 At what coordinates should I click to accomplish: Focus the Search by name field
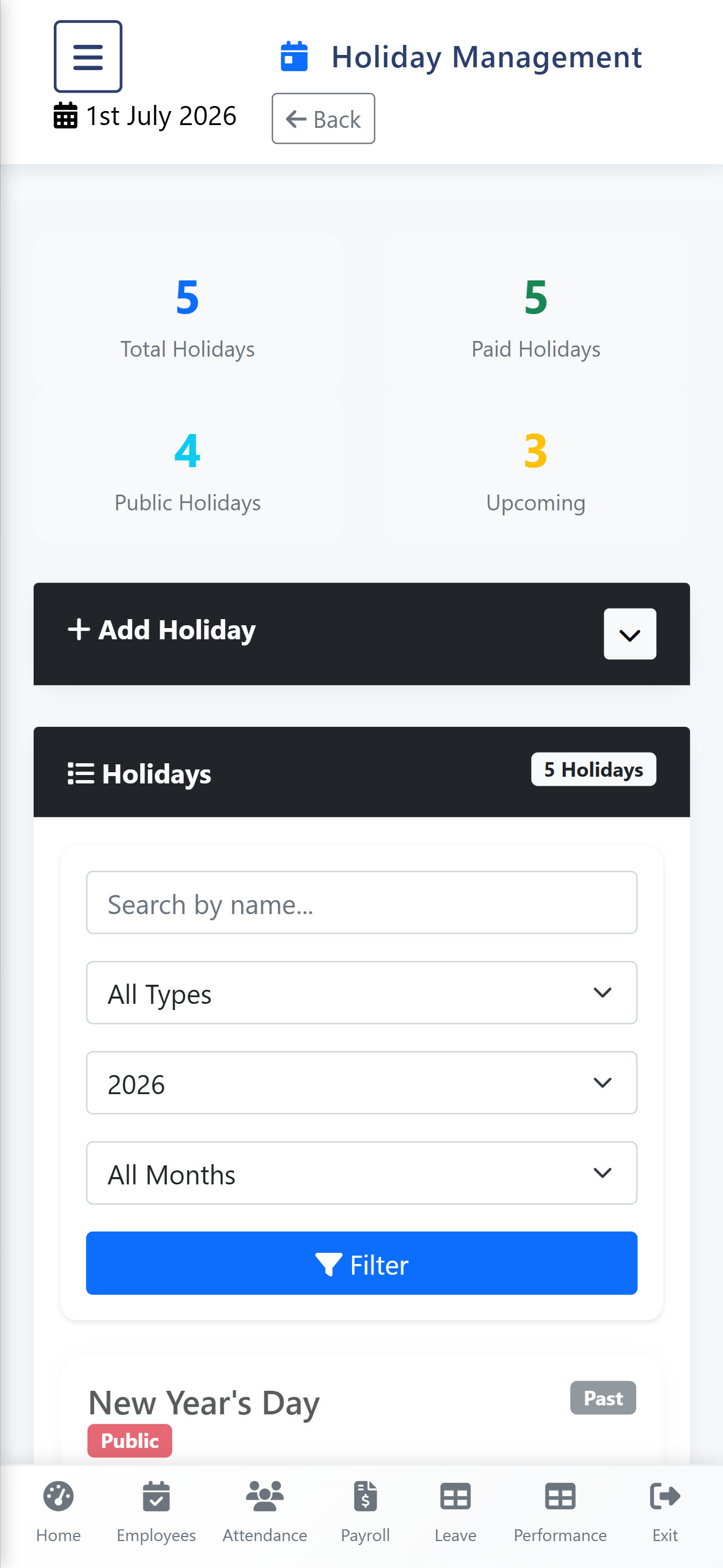point(361,903)
